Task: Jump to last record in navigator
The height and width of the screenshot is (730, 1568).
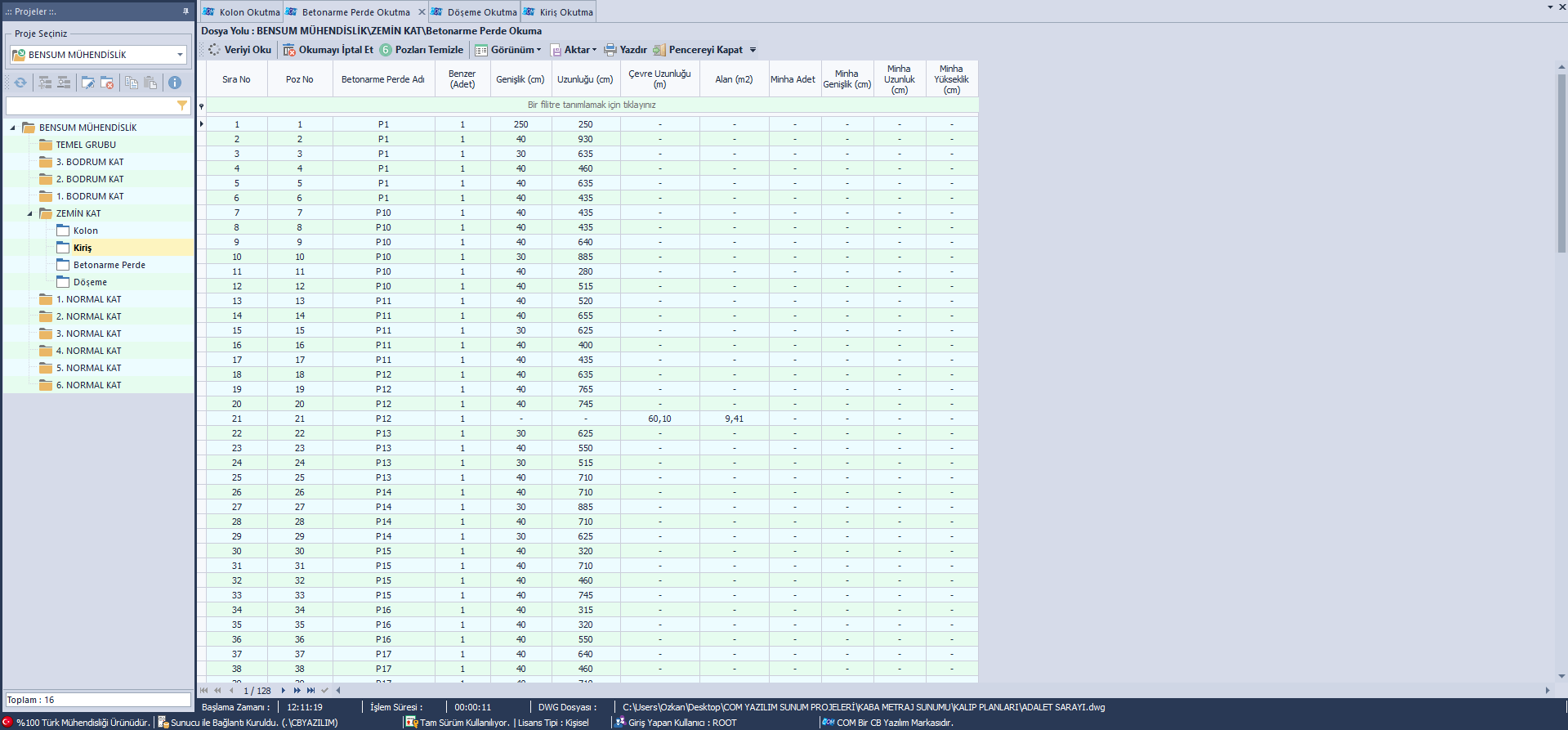Action: 311,691
